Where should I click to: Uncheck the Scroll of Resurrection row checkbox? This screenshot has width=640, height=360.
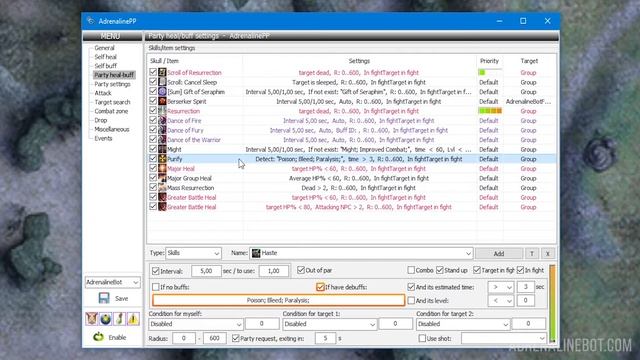pyautogui.click(x=153, y=72)
